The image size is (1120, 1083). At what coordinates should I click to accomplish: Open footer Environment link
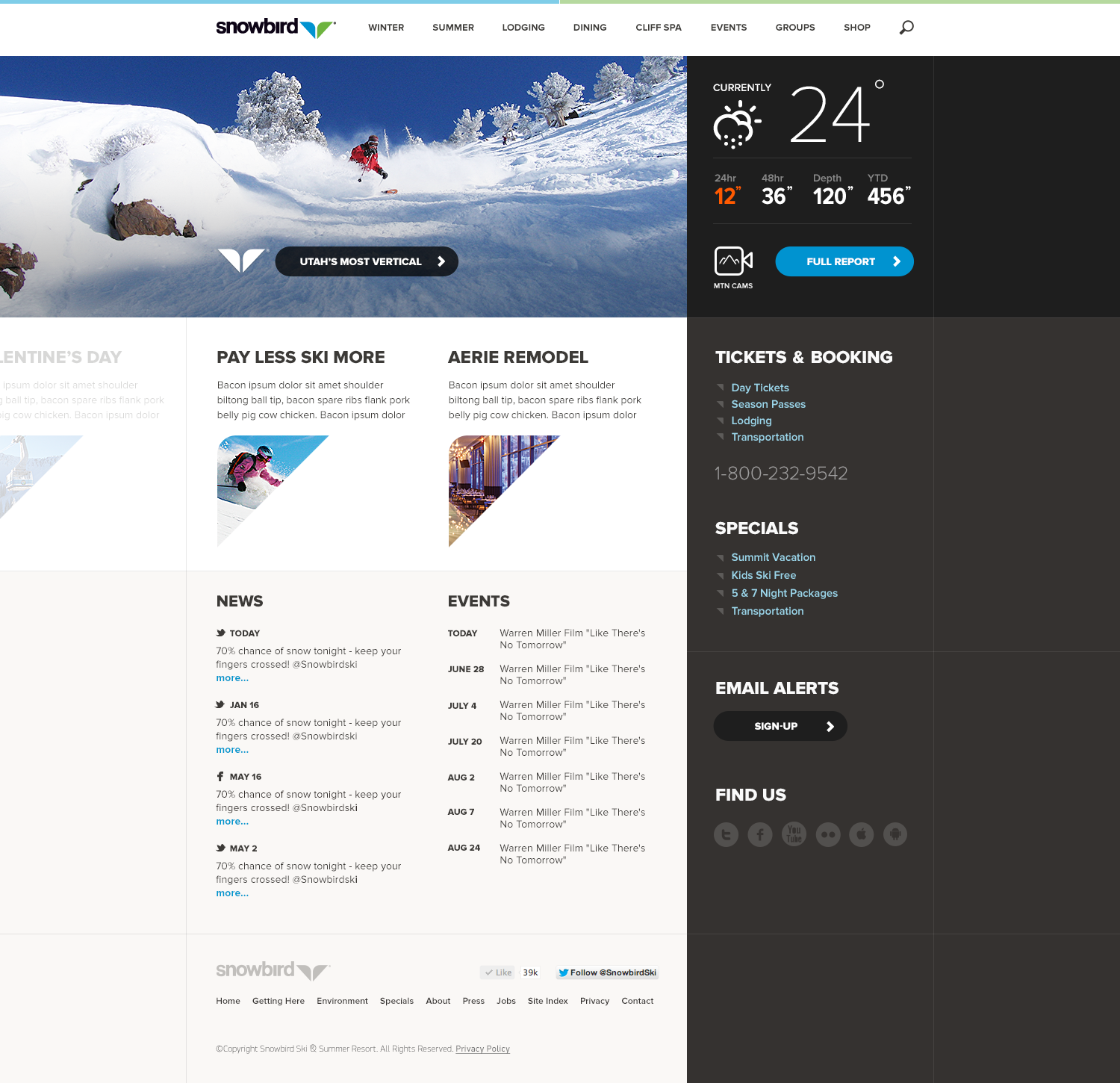(x=342, y=1001)
